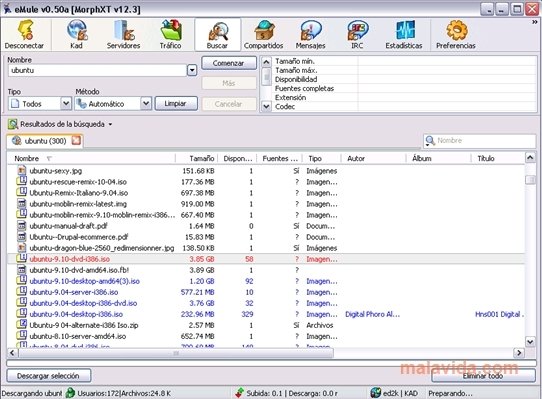Open the Kad network panel
This screenshot has height=399, width=542.
coord(77,35)
